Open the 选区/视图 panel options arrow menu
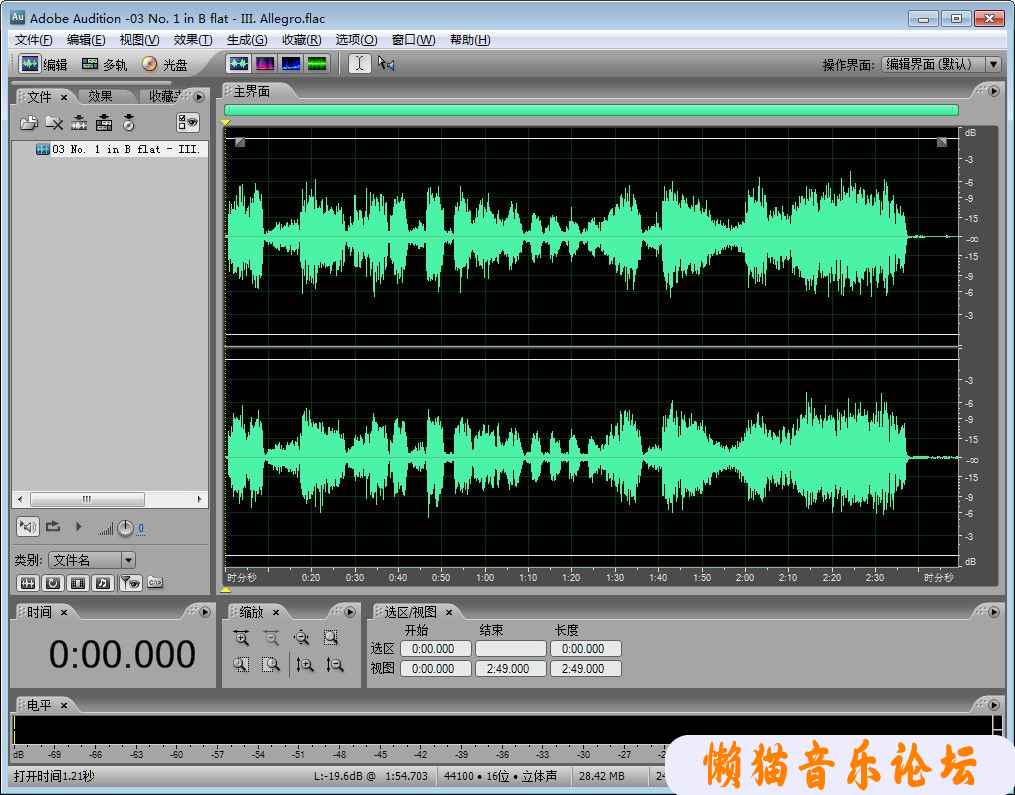 click(994, 612)
